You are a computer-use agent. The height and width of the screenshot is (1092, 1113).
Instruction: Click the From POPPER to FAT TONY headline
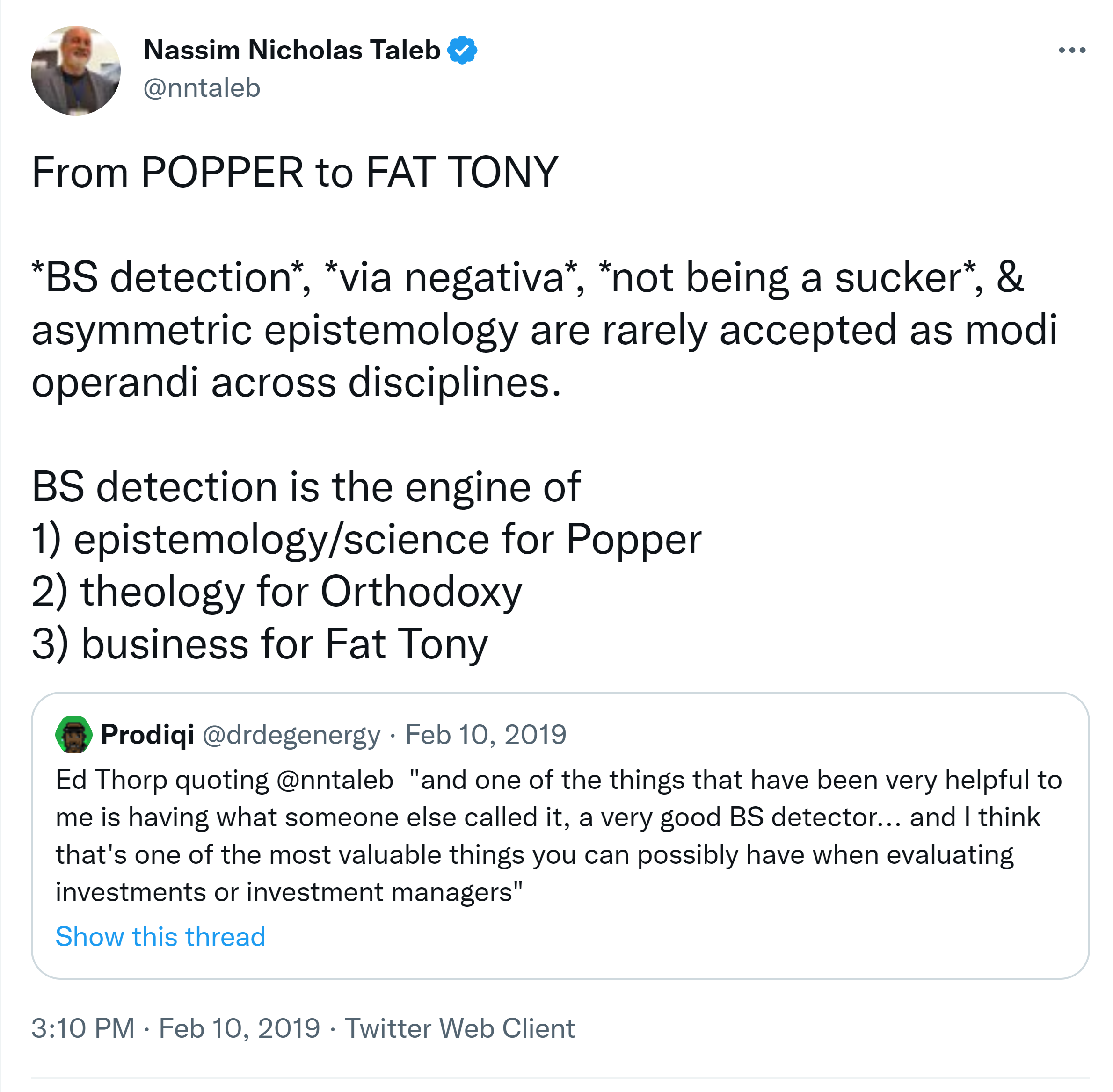point(295,172)
